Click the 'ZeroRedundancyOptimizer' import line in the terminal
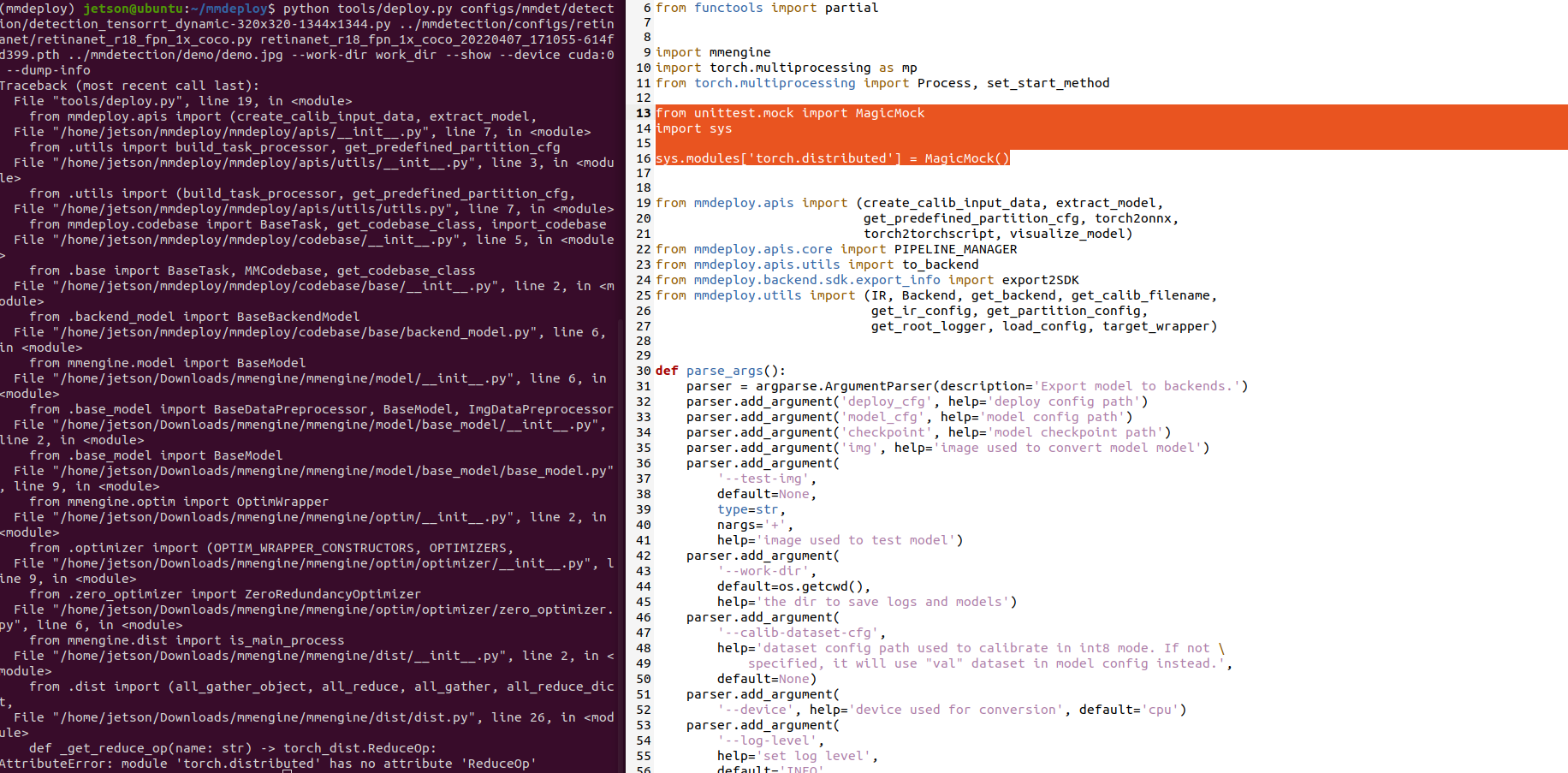 pyautogui.click(x=225, y=594)
